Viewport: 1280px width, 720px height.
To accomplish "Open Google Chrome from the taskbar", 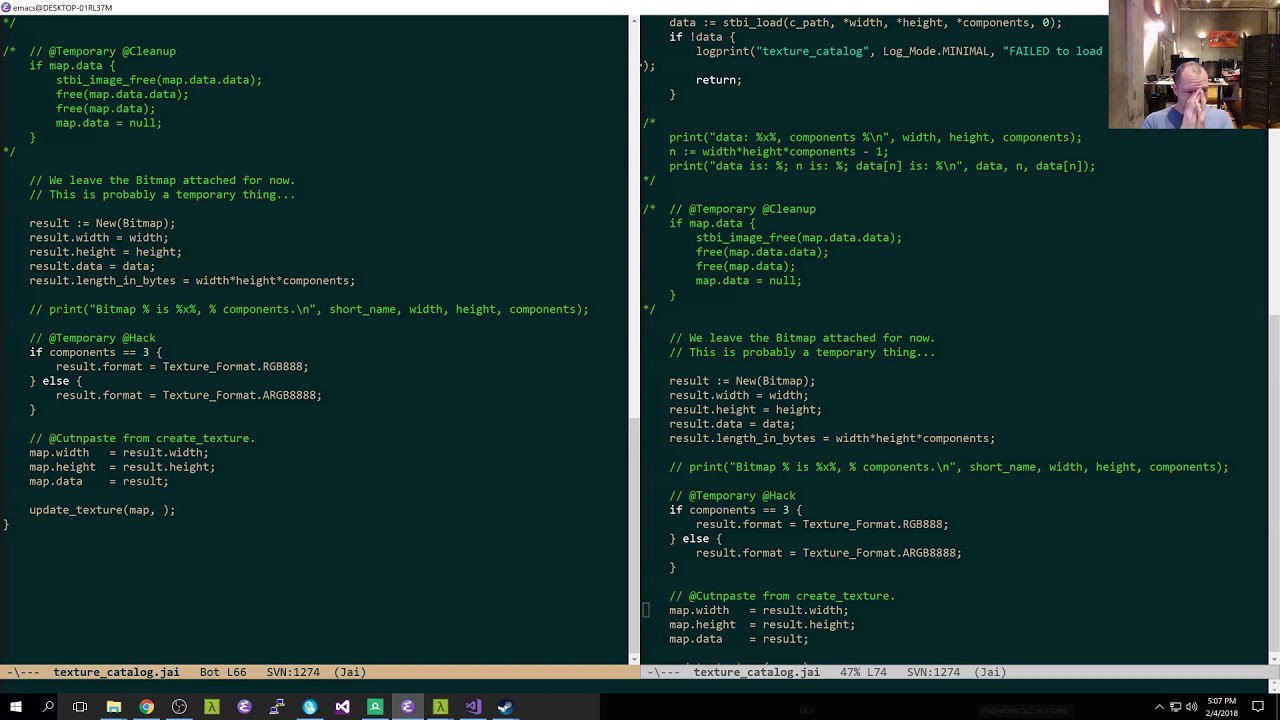I will coord(147,707).
